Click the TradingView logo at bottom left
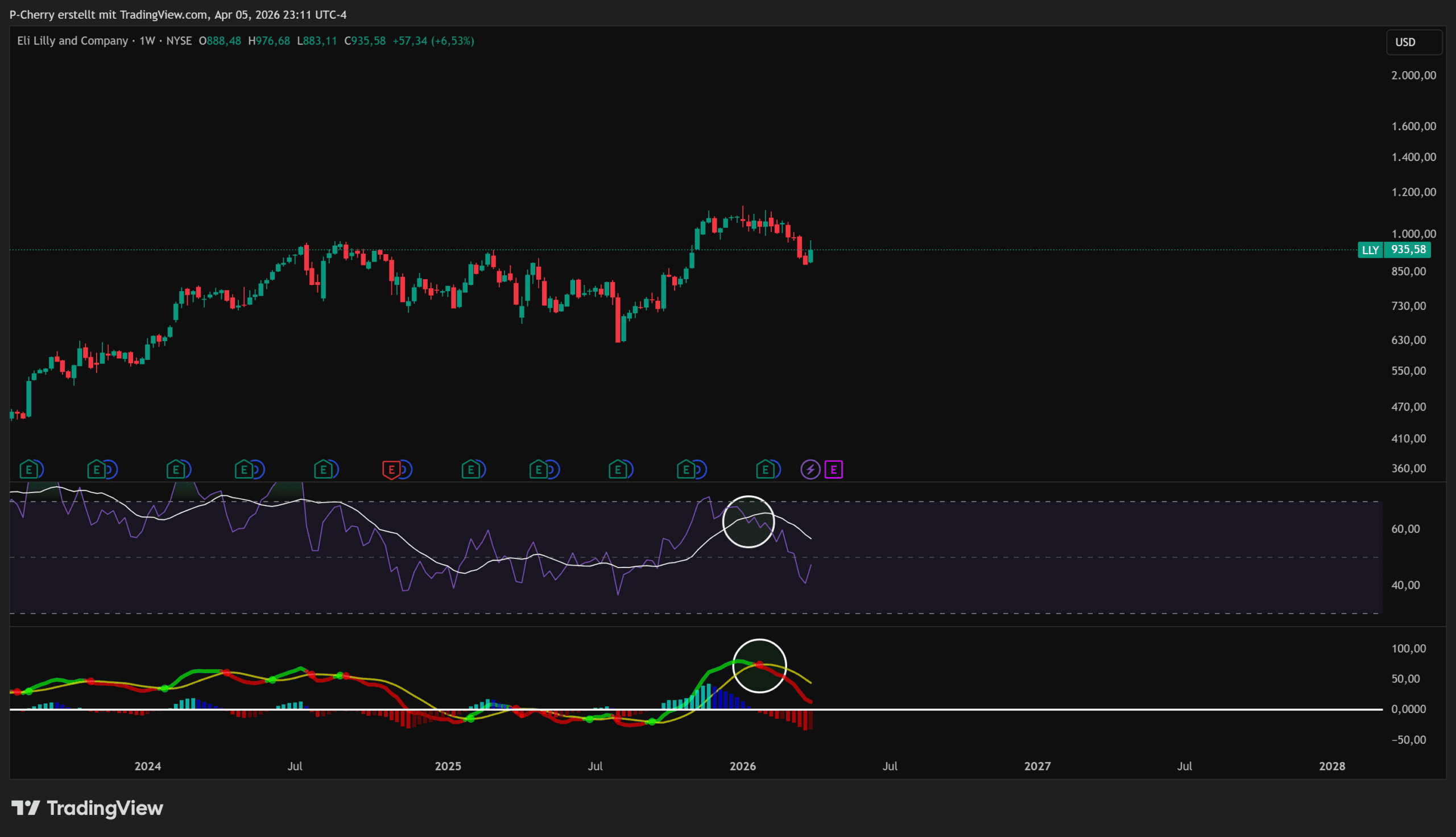The width and height of the screenshot is (1456, 837). point(88,808)
